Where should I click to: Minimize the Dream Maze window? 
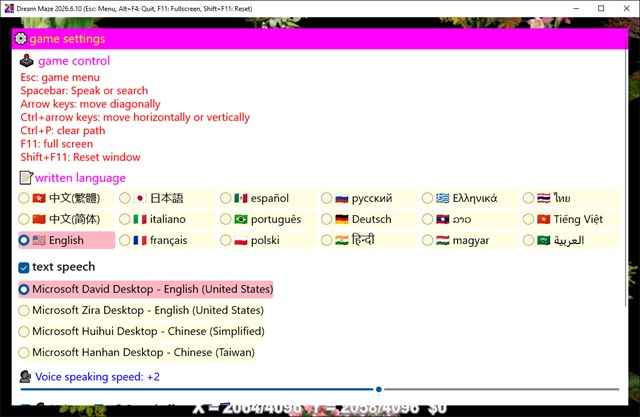coord(576,9)
